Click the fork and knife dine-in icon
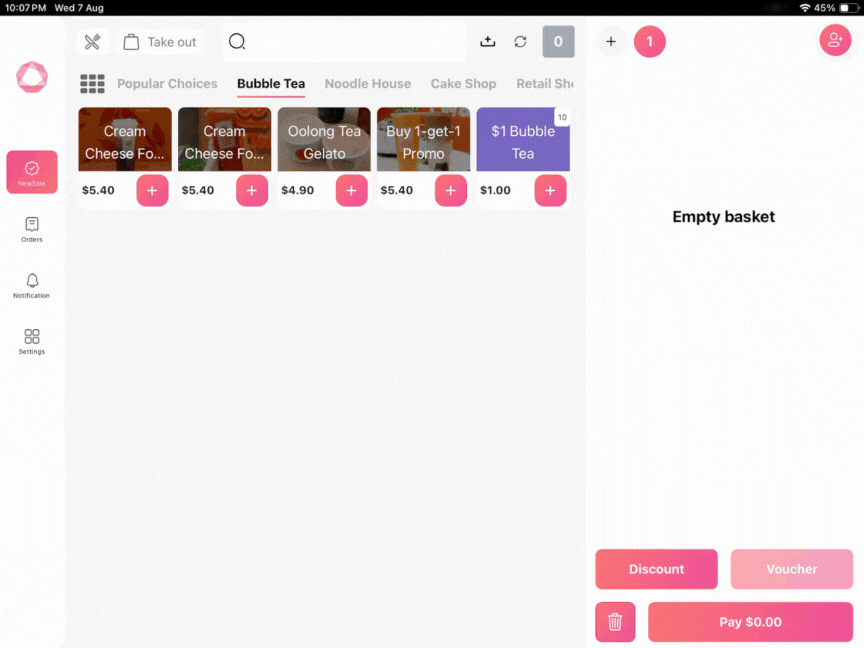The width and height of the screenshot is (864, 648). coord(93,42)
